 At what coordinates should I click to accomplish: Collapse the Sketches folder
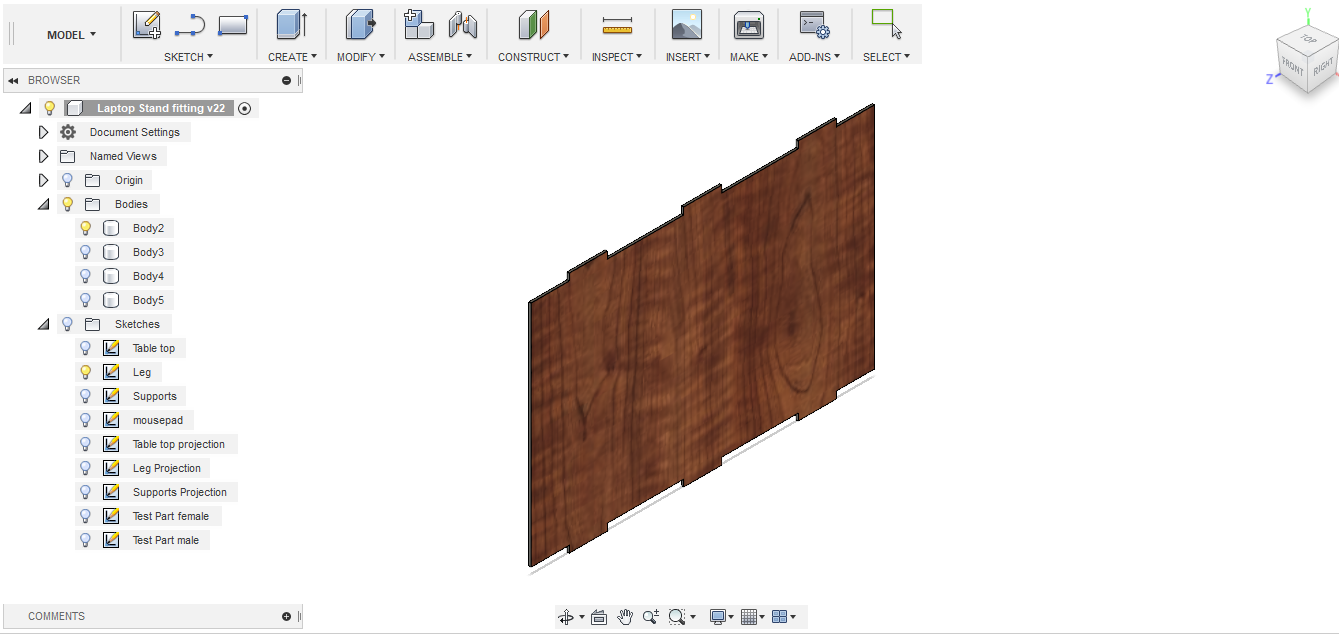click(x=43, y=324)
